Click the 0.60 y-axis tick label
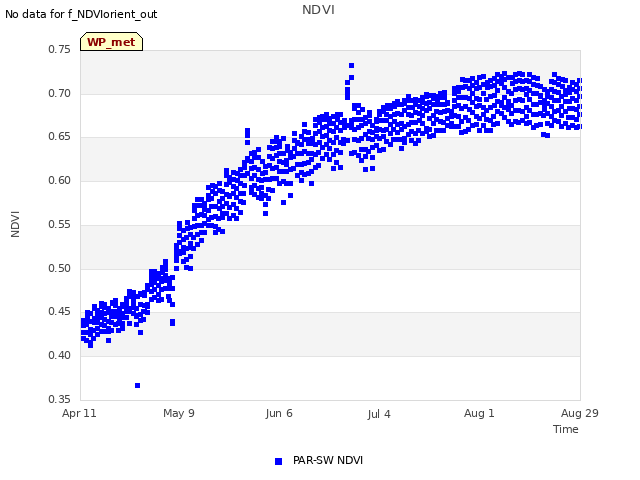640x480 pixels. coord(60,180)
